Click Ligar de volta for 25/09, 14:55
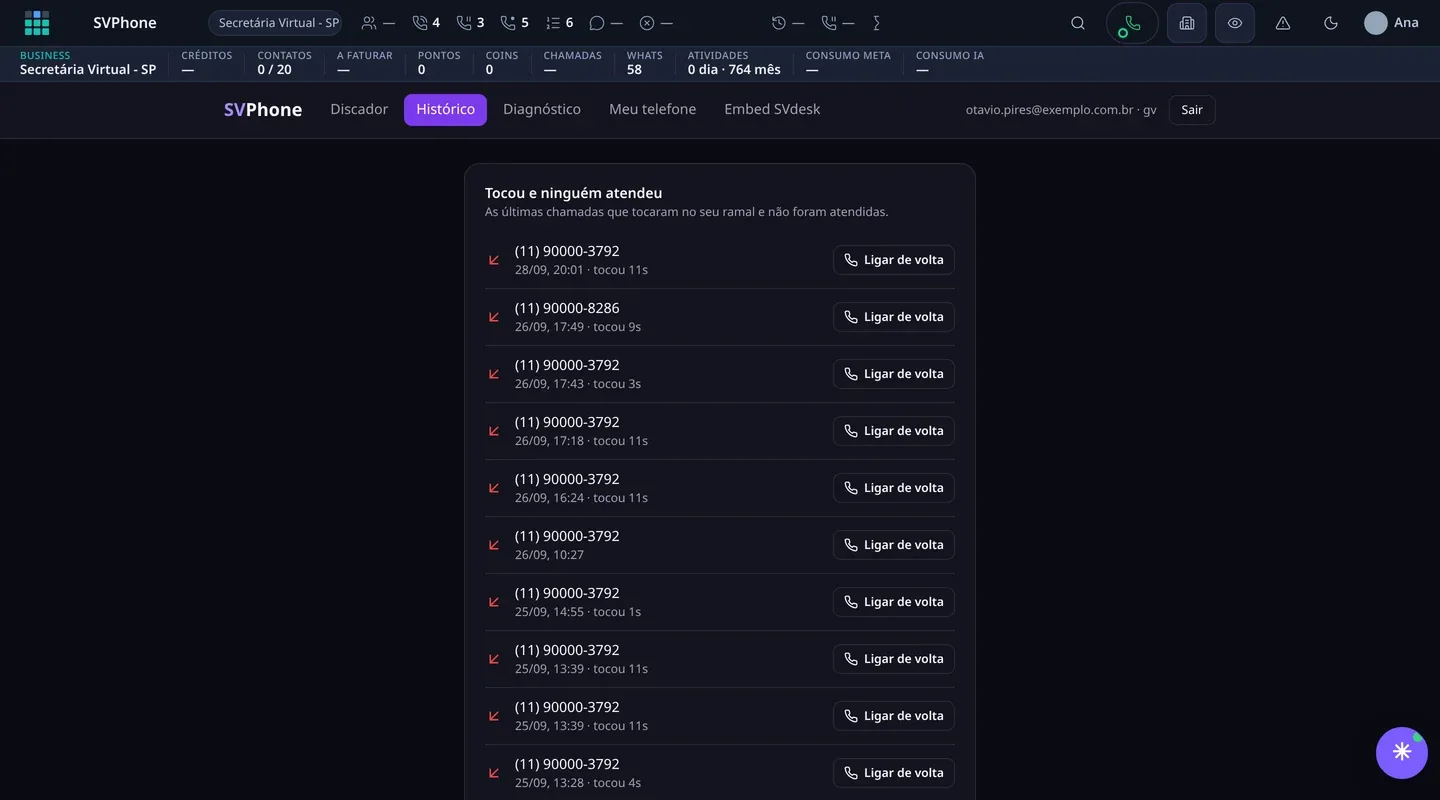 894,602
